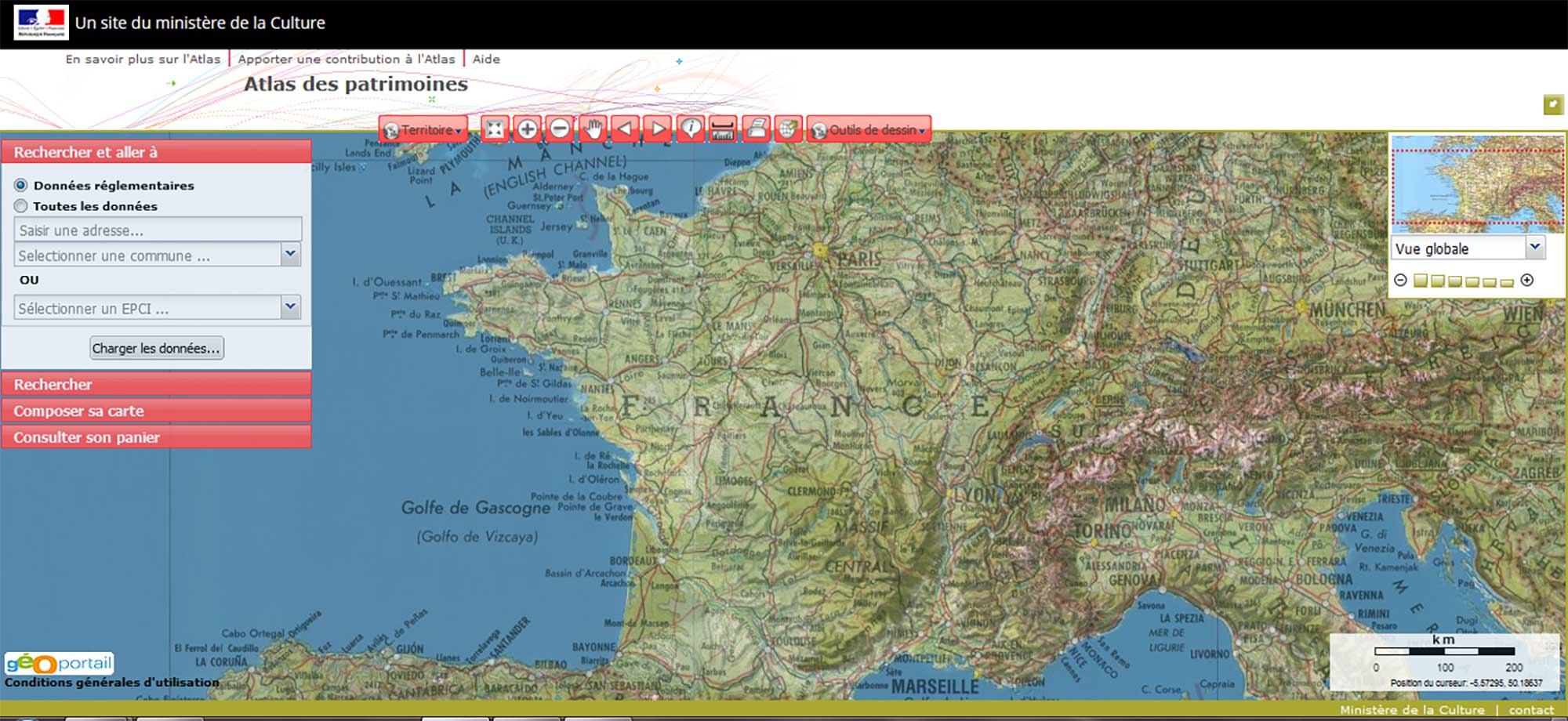
Task: Open the Outils de dessin menu
Action: [x=869, y=130]
